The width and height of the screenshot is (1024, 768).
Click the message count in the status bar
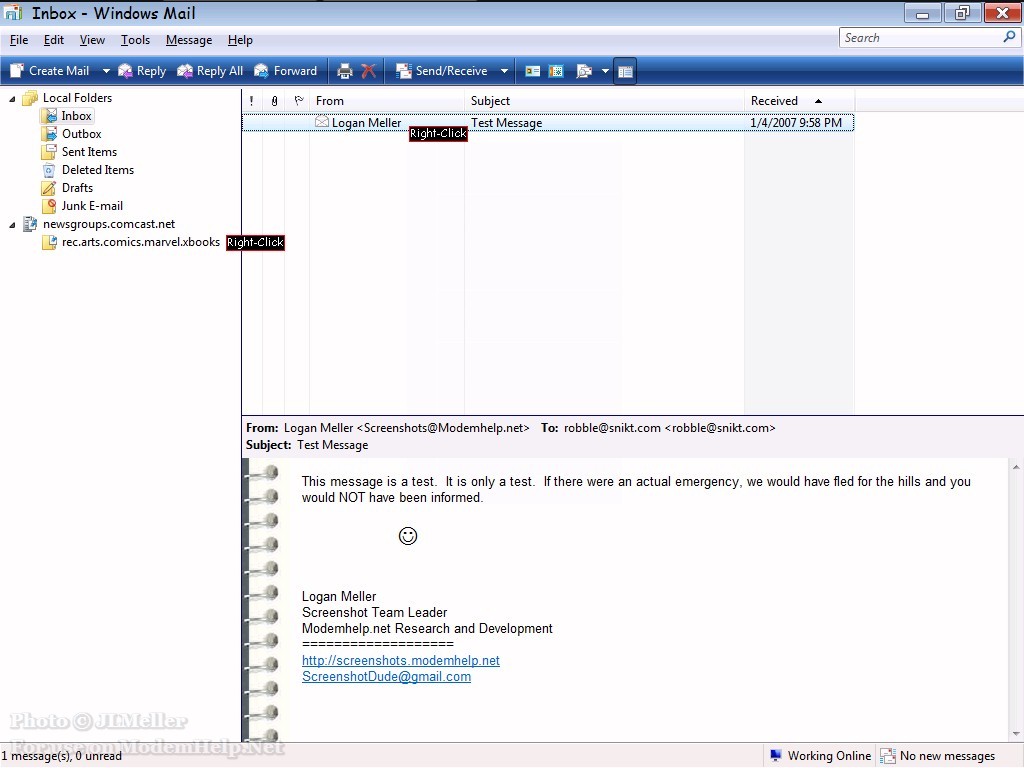(61, 756)
